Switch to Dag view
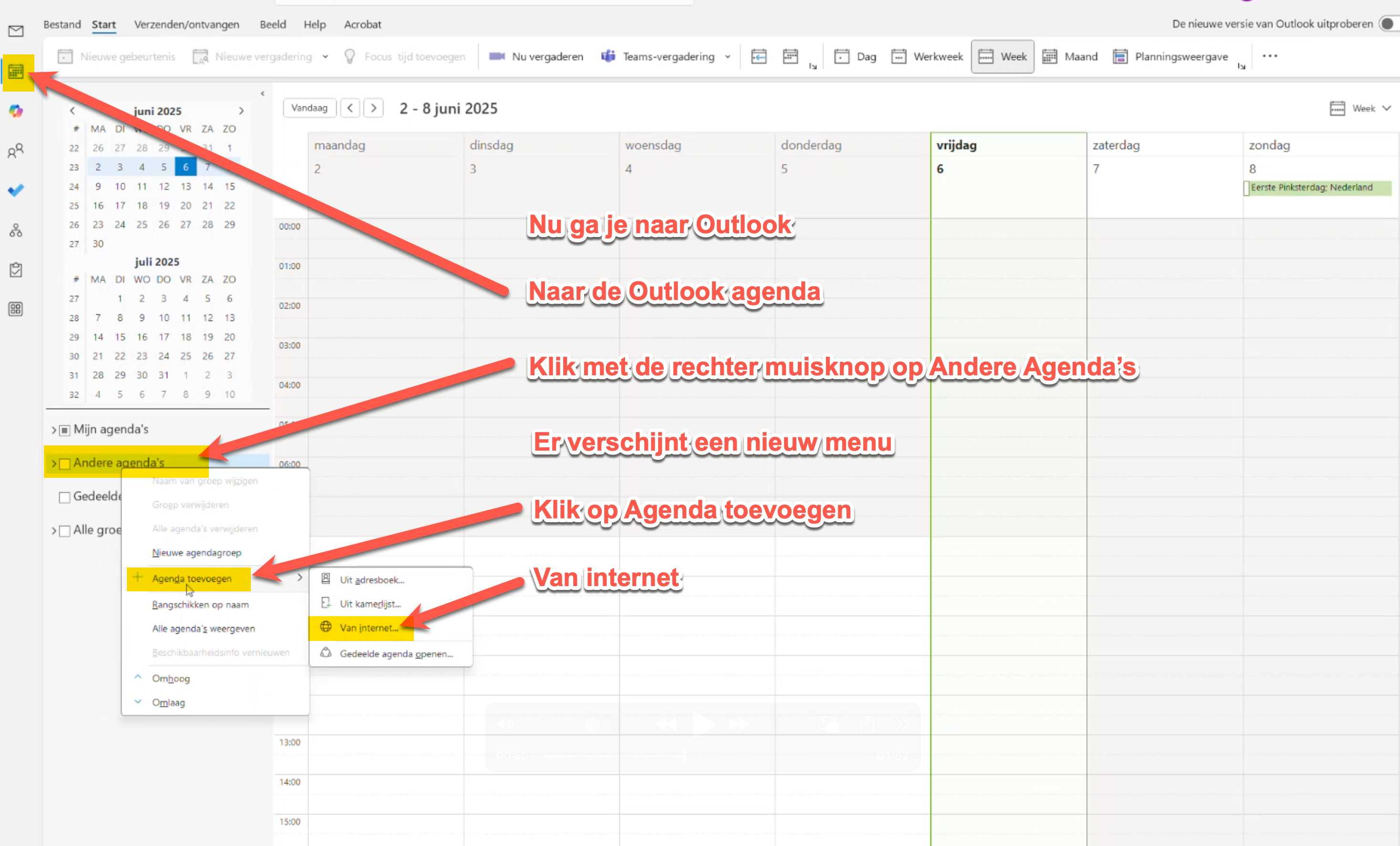The image size is (1400, 846). click(855, 56)
